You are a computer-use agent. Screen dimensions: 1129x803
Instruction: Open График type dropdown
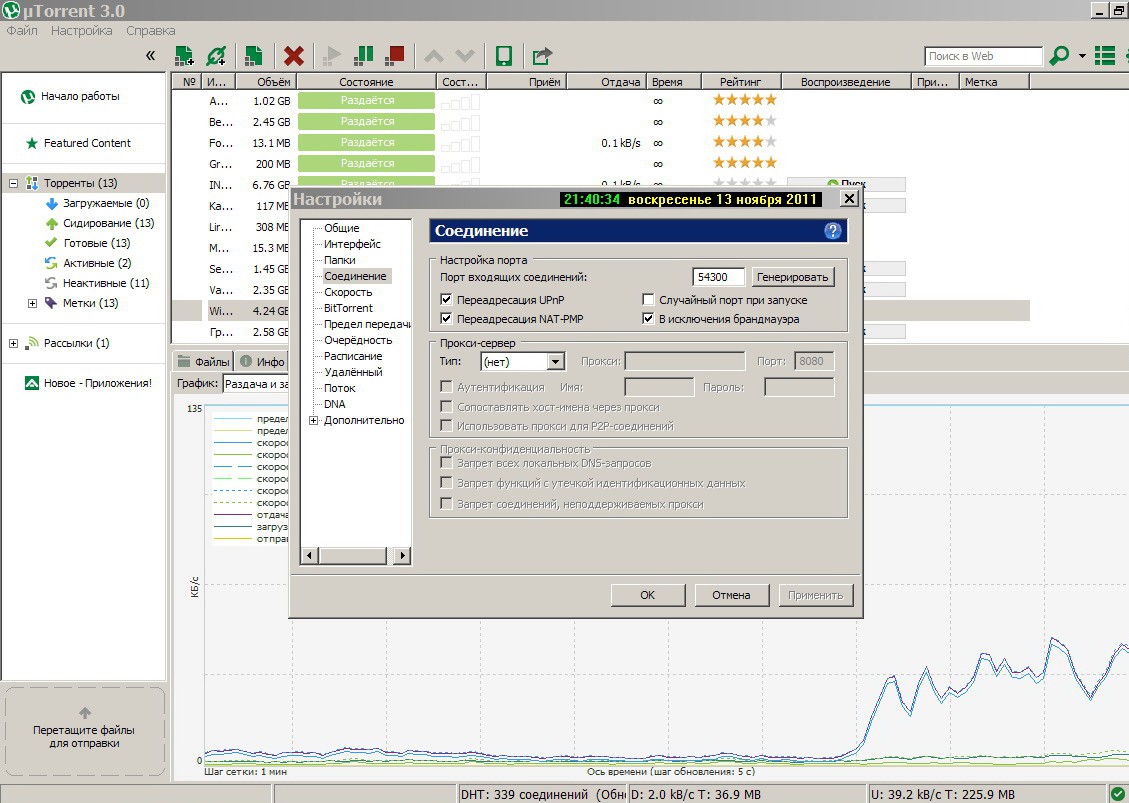(x=256, y=384)
